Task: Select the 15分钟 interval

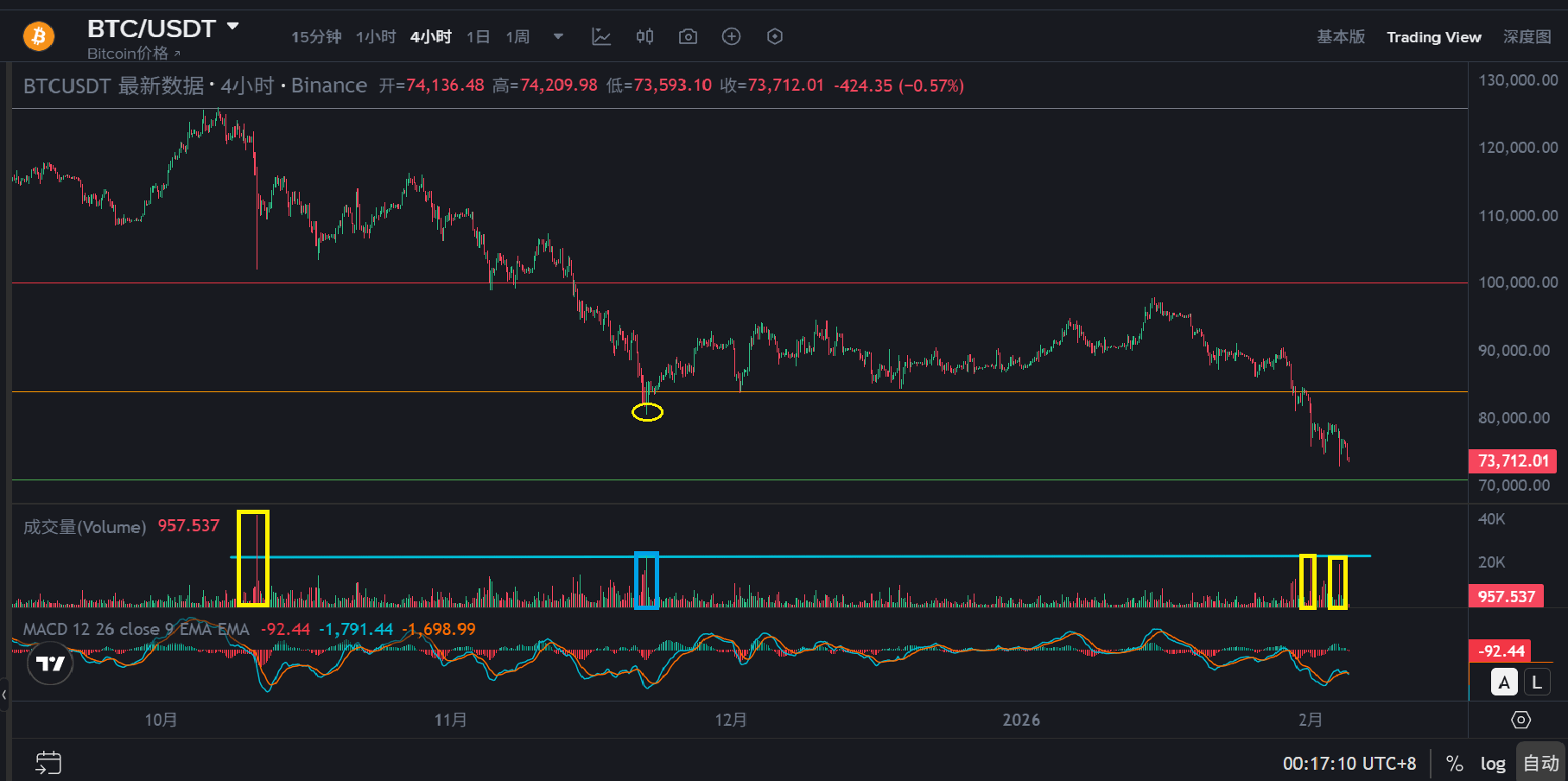Action: click(316, 36)
